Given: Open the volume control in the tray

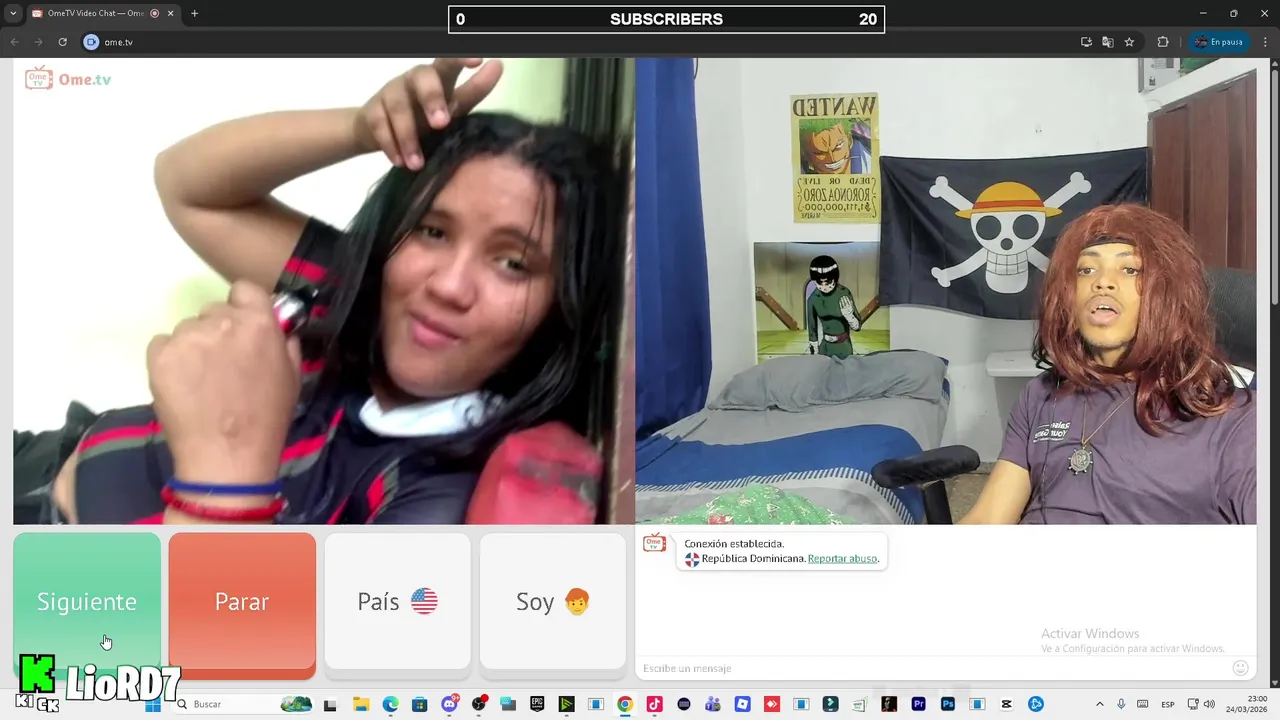Looking at the screenshot, I should tap(1210, 704).
